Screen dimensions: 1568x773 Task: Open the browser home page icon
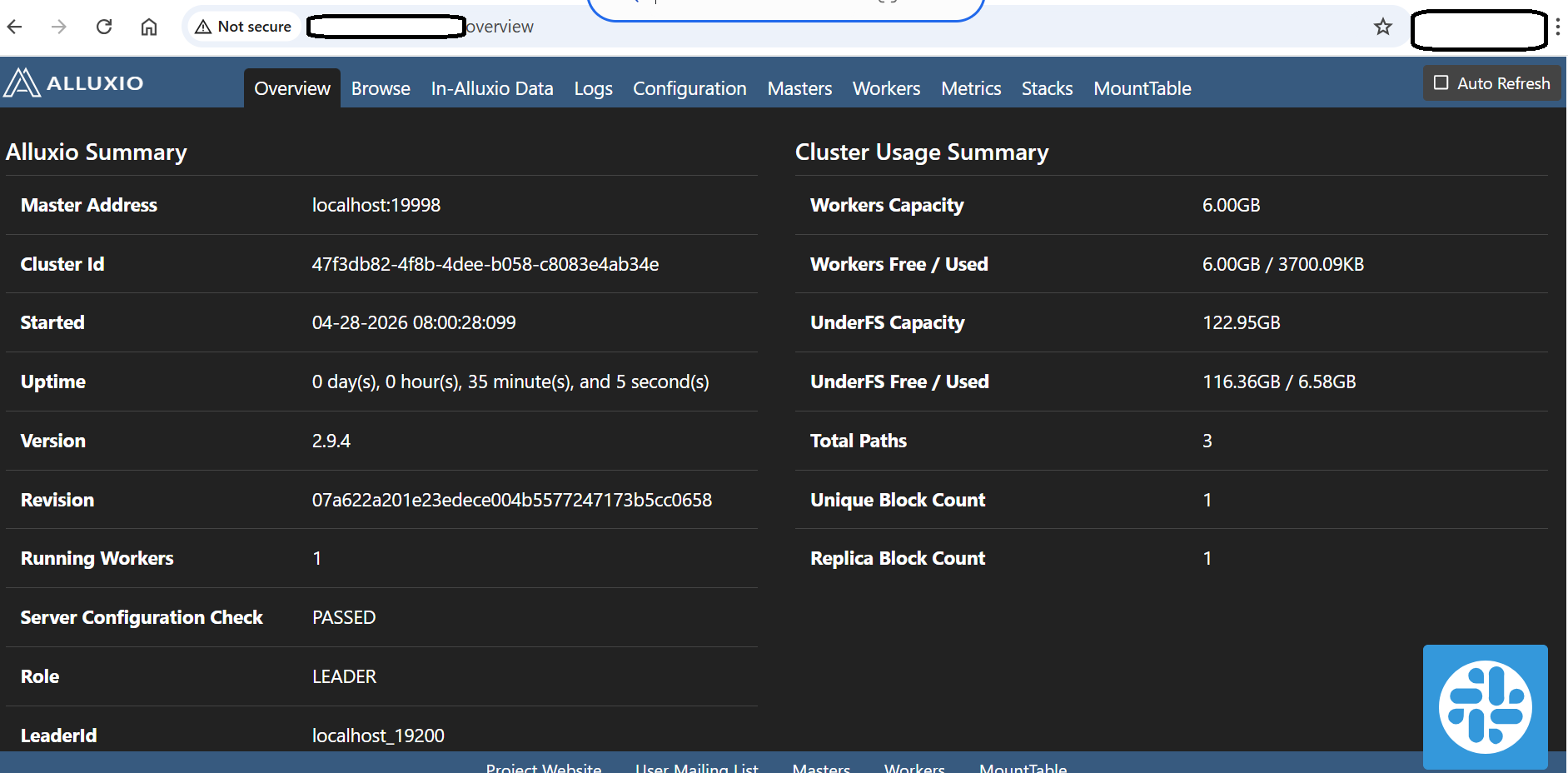149,27
